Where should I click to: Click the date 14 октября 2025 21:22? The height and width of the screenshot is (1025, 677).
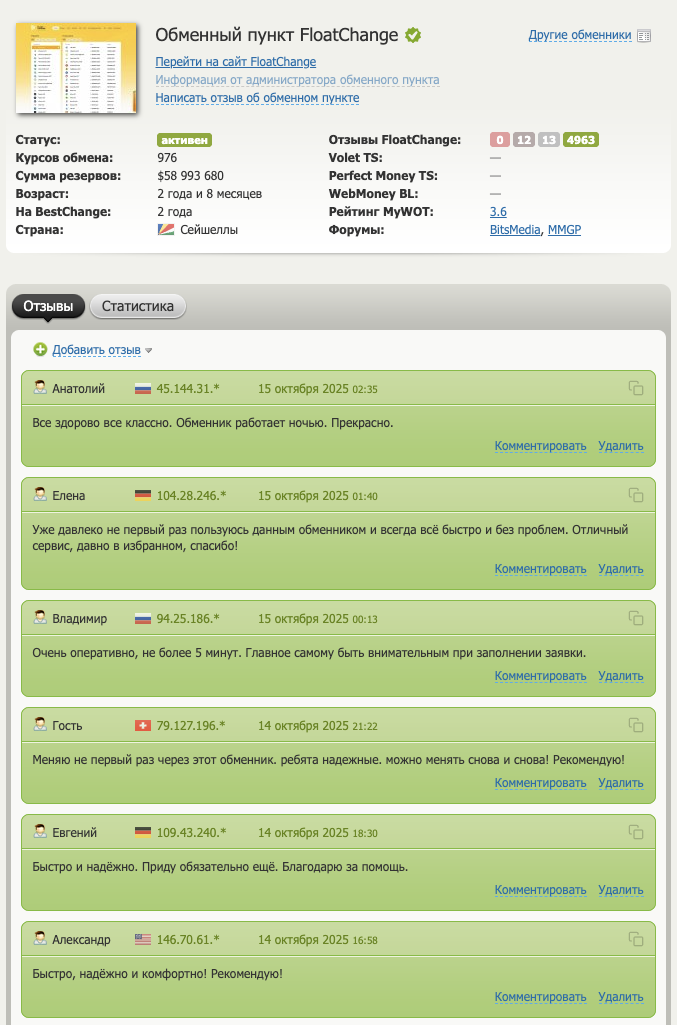click(318, 726)
